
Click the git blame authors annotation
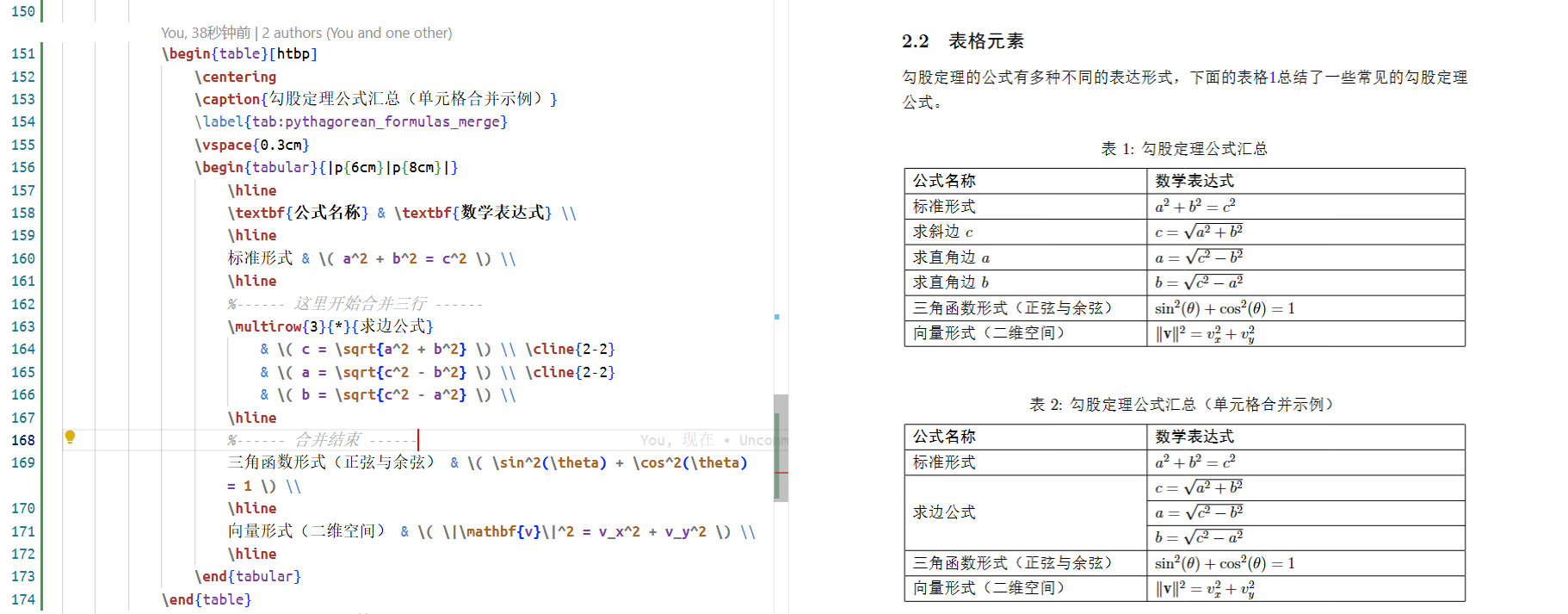tap(306, 33)
